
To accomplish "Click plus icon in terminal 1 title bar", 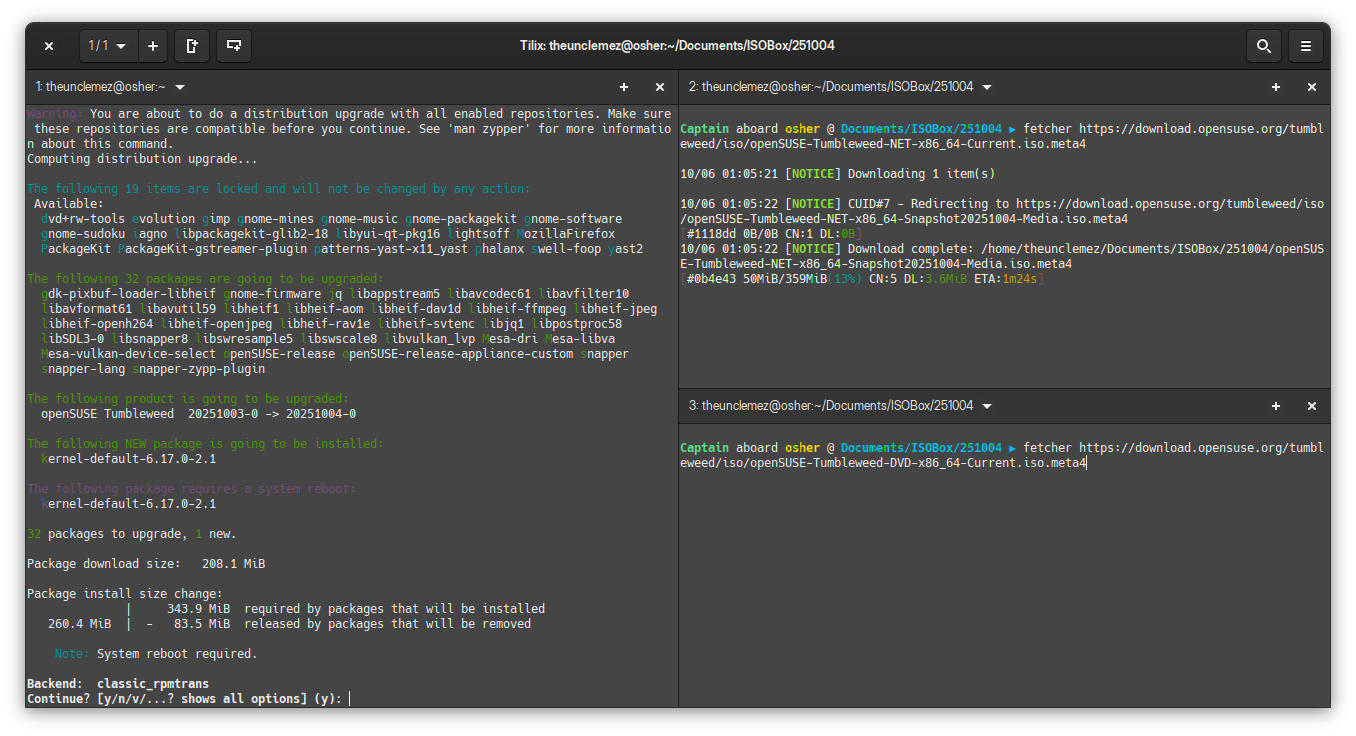I will pyautogui.click(x=624, y=88).
